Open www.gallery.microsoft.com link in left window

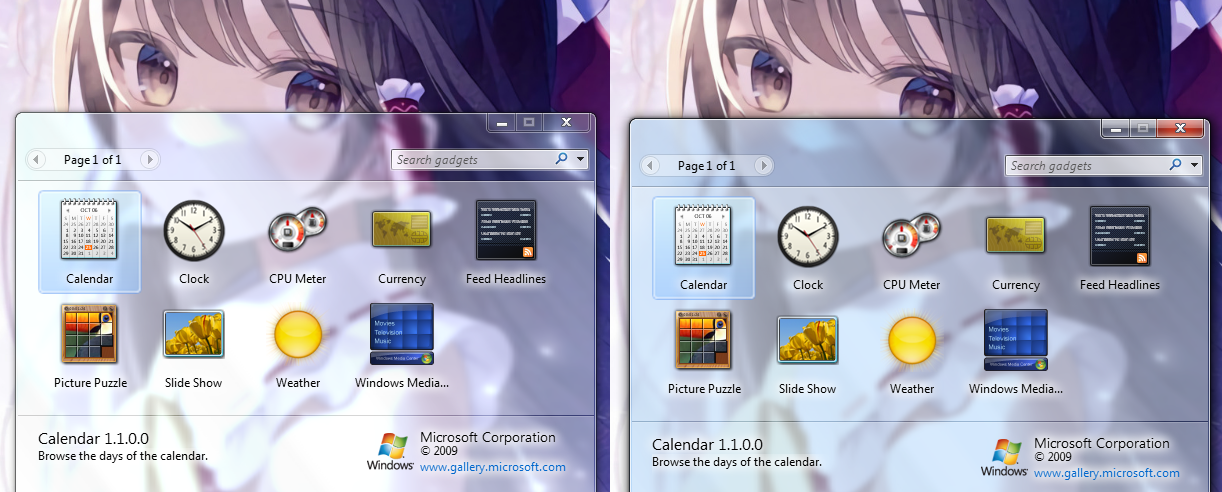493,467
